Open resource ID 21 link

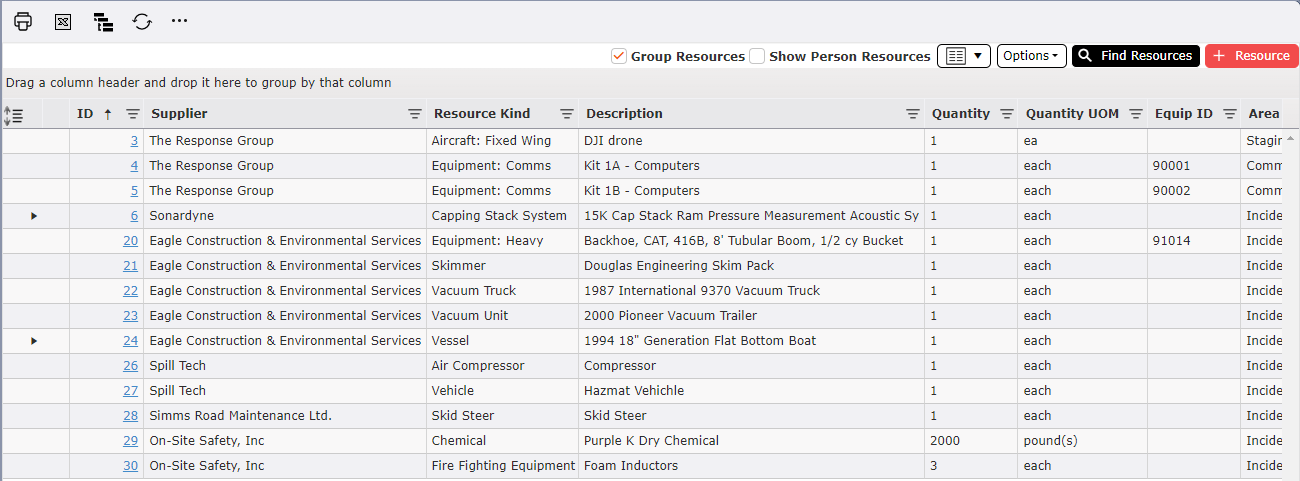click(x=131, y=266)
